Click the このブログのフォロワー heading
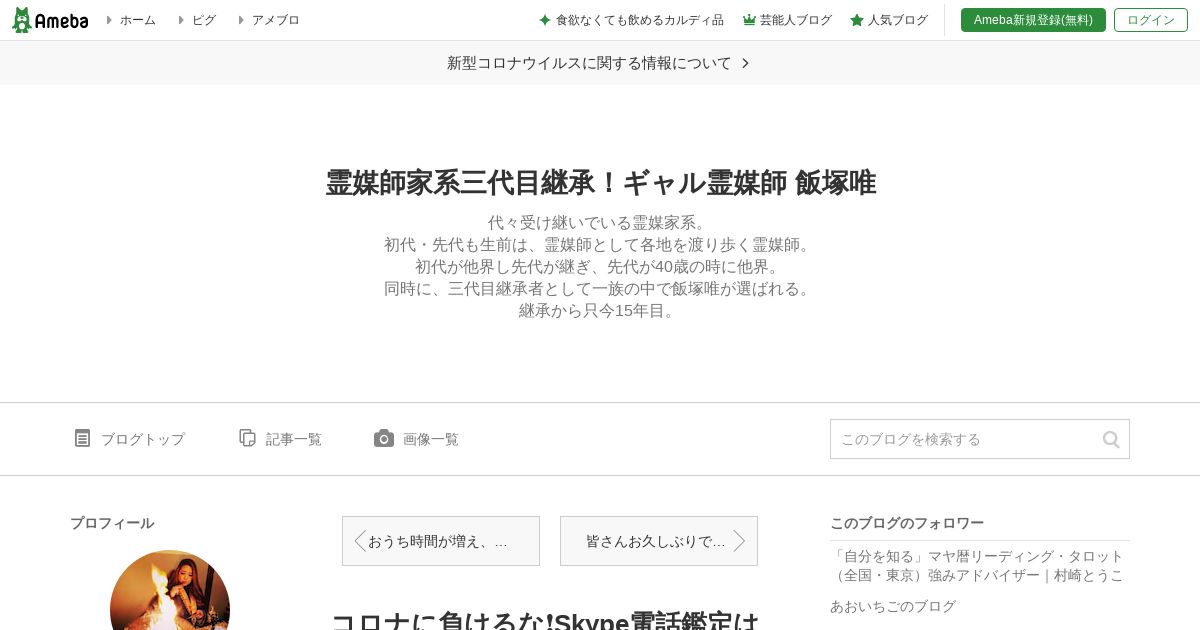This screenshot has height=630, width=1200. [907, 523]
